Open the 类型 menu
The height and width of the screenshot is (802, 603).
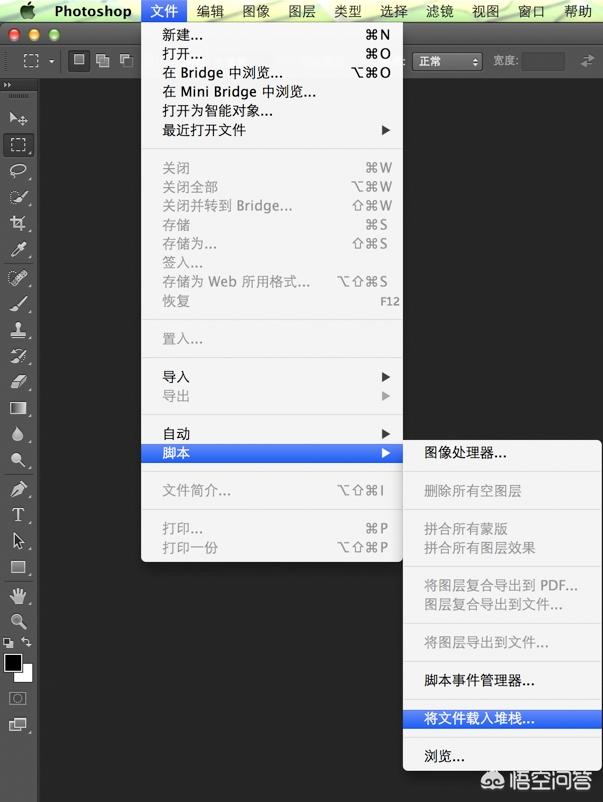pos(348,11)
